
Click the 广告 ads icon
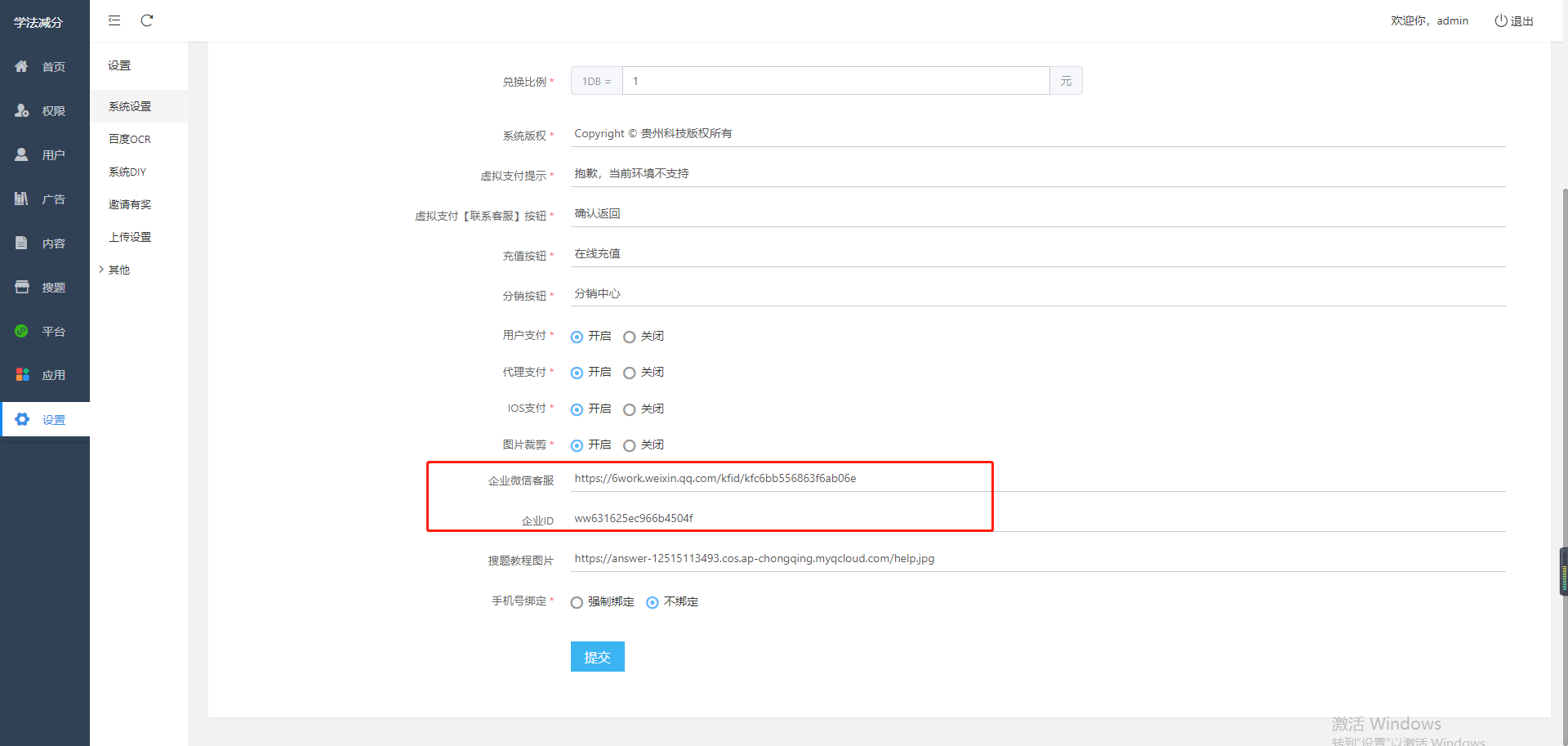(x=22, y=199)
